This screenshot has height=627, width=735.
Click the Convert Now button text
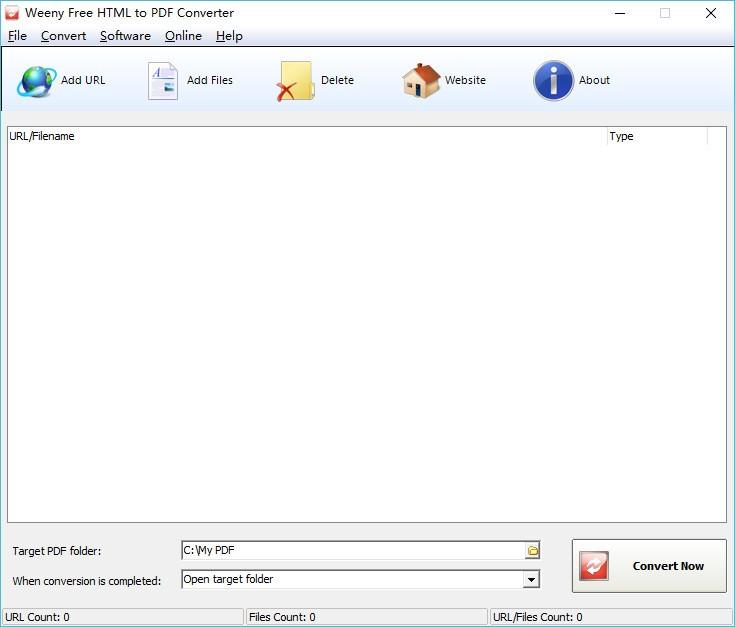click(668, 566)
